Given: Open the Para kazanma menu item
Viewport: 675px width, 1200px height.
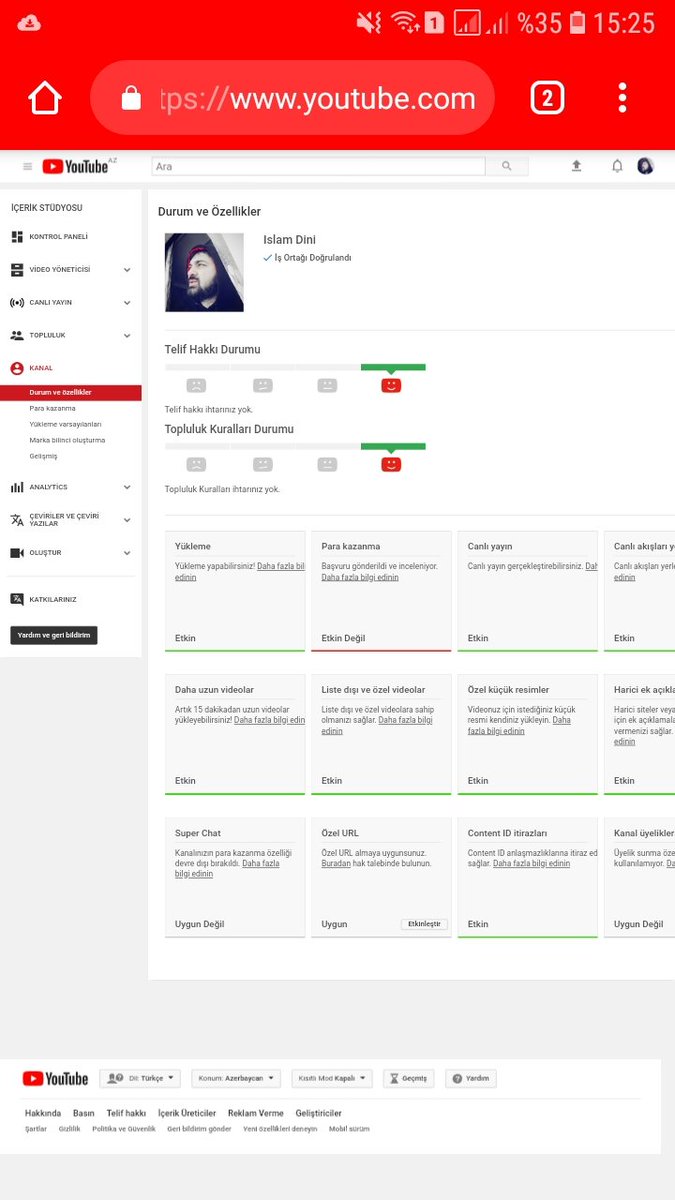Looking at the screenshot, I should [x=52, y=408].
